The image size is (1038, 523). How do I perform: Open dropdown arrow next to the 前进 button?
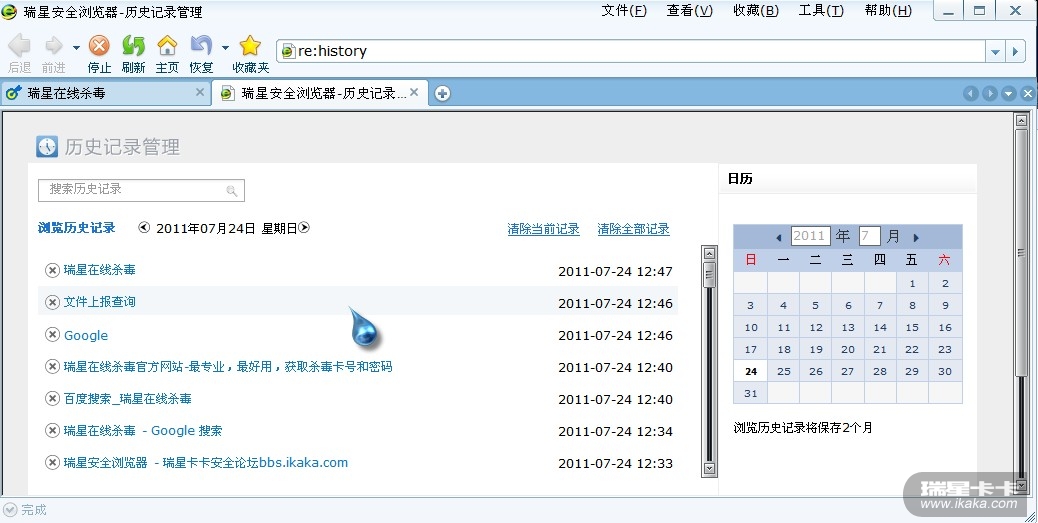point(76,48)
